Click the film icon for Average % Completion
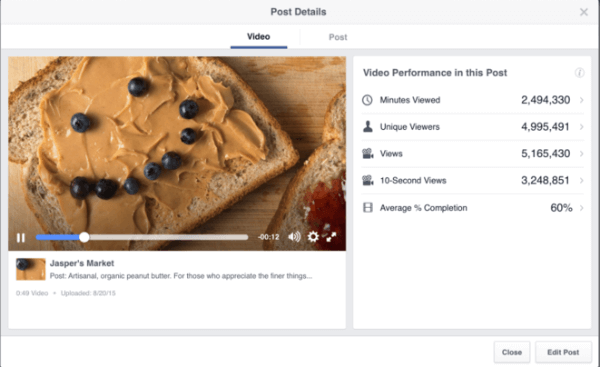The width and height of the screenshot is (600, 367). tap(368, 208)
